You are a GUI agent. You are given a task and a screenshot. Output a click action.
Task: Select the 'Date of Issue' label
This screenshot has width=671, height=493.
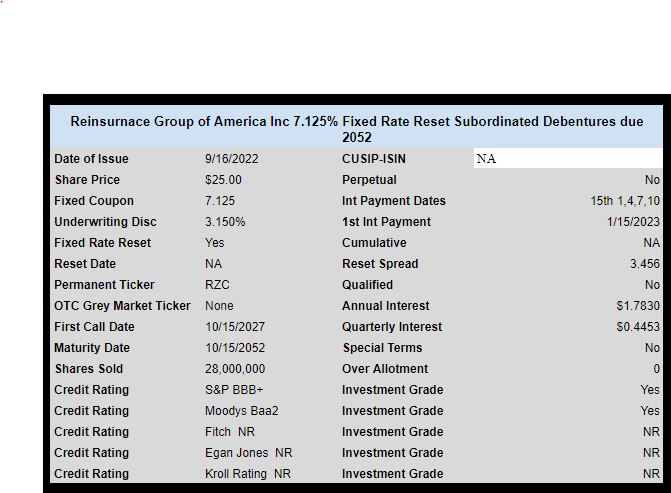pos(91,159)
